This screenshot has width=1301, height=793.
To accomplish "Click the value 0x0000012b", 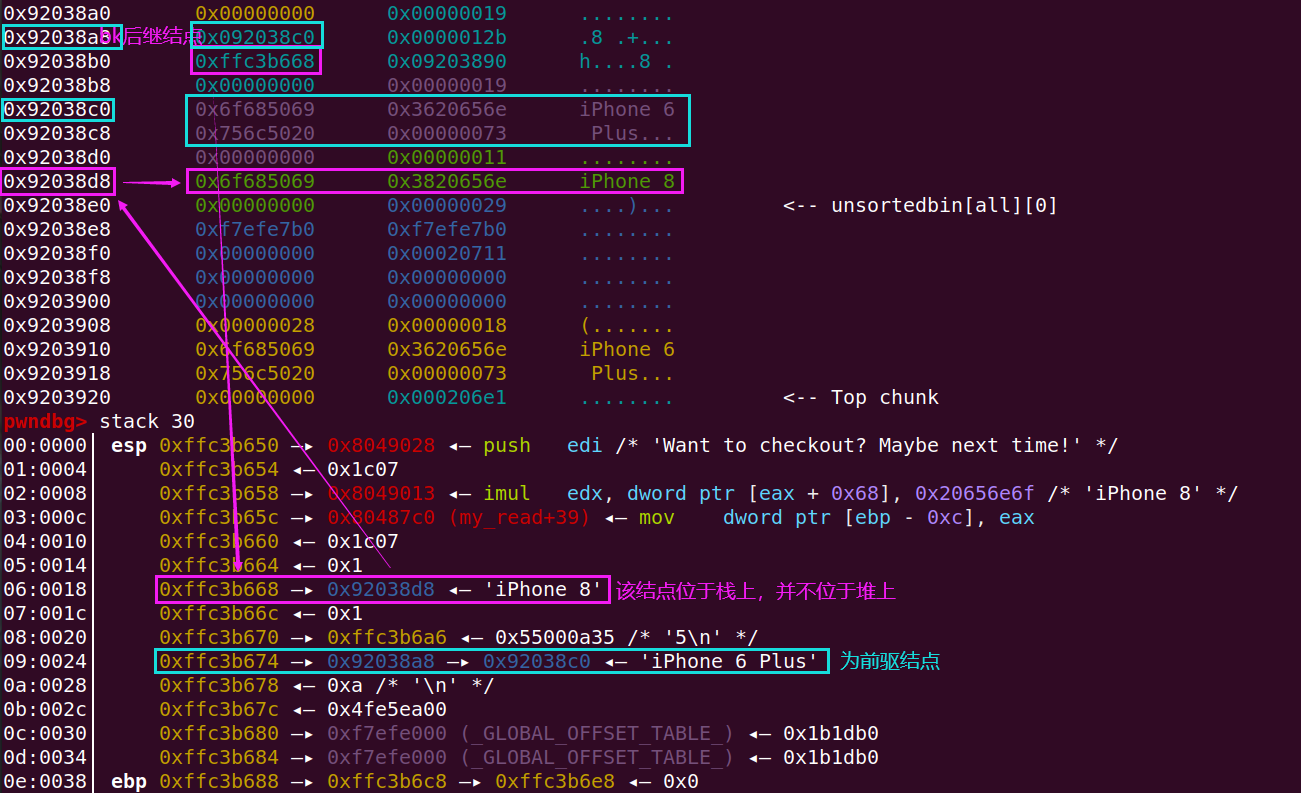I will pos(447,38).
